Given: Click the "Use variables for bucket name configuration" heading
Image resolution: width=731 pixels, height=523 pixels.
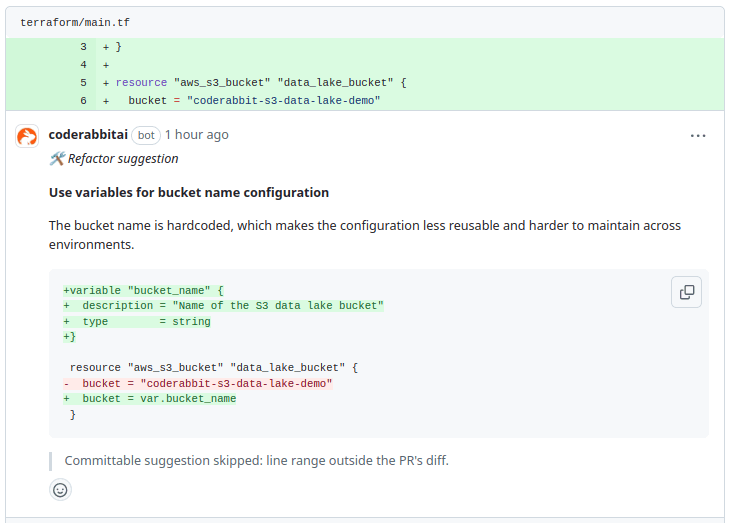Looking at the screenshot, I should tap(189, 192).
